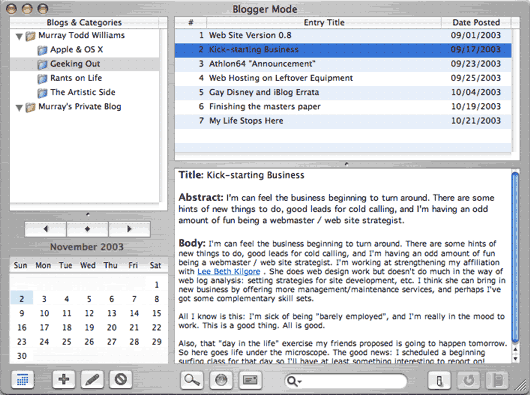Click the info toolbar button

pyautogui.click(x=439, y=380)
